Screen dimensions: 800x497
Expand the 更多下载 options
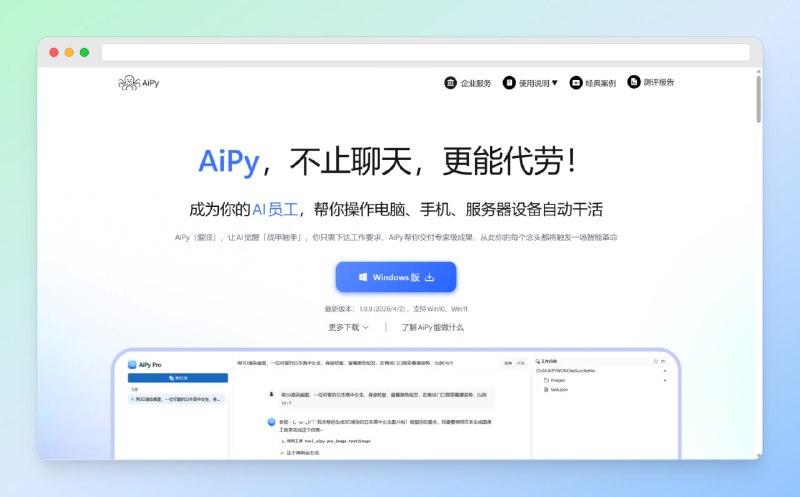348,327
